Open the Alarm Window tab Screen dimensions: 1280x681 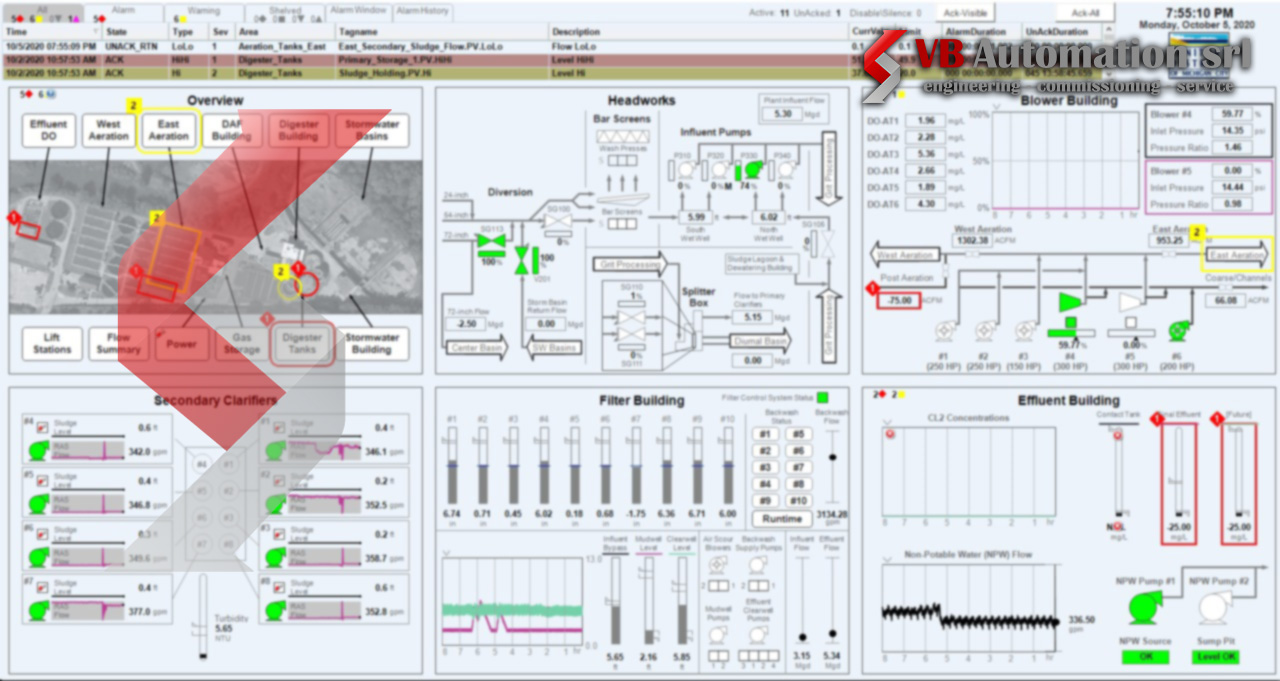[358, 12]
